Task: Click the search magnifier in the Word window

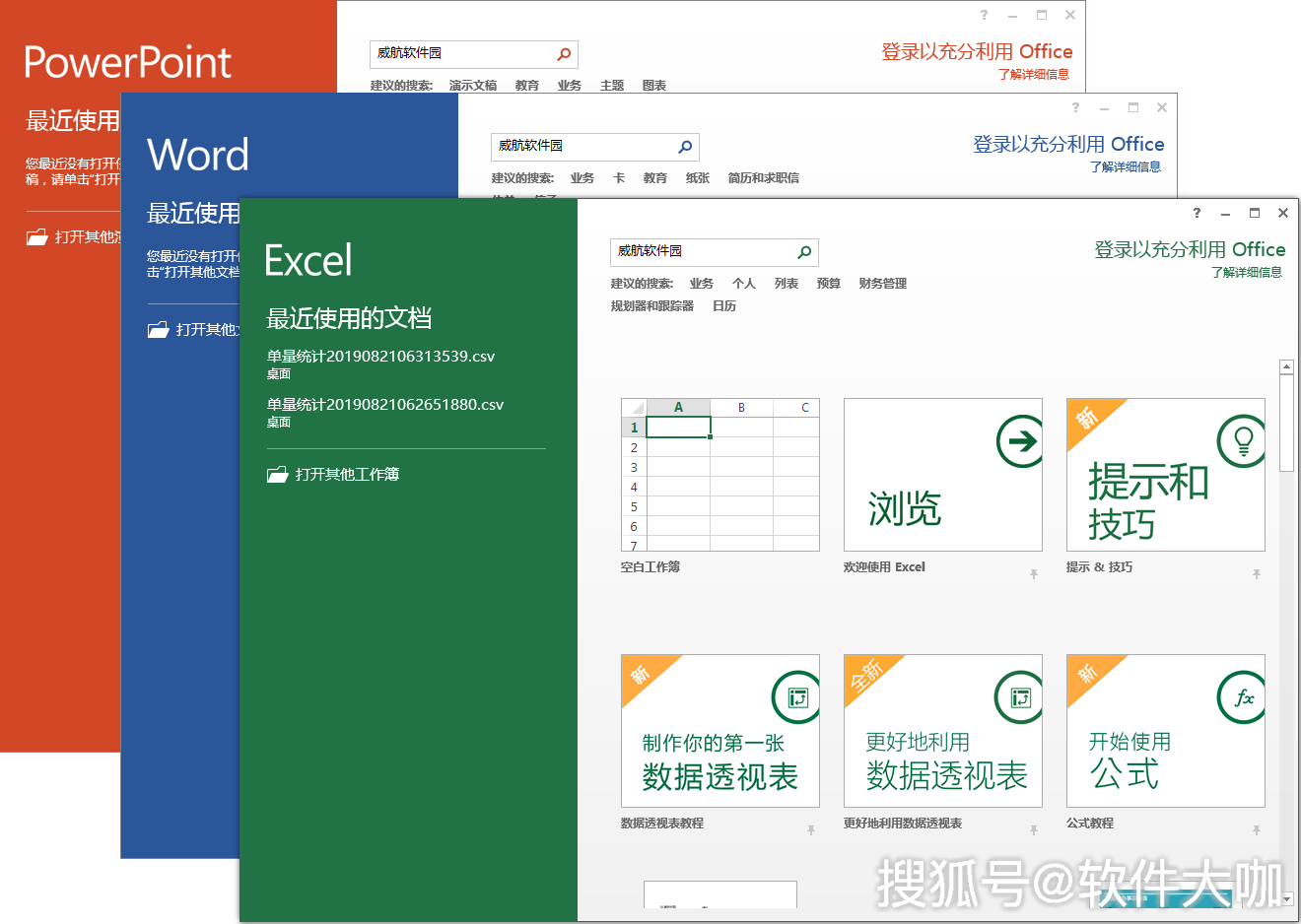Action: point(685,147)
